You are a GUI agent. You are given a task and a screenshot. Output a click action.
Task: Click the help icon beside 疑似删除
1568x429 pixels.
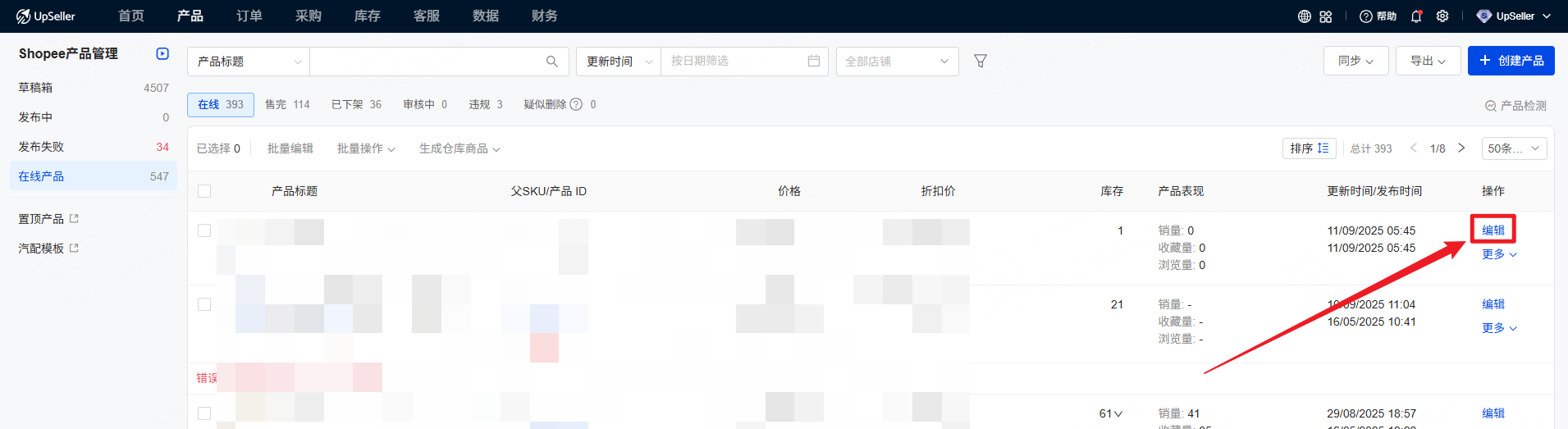tap(576, 105)
